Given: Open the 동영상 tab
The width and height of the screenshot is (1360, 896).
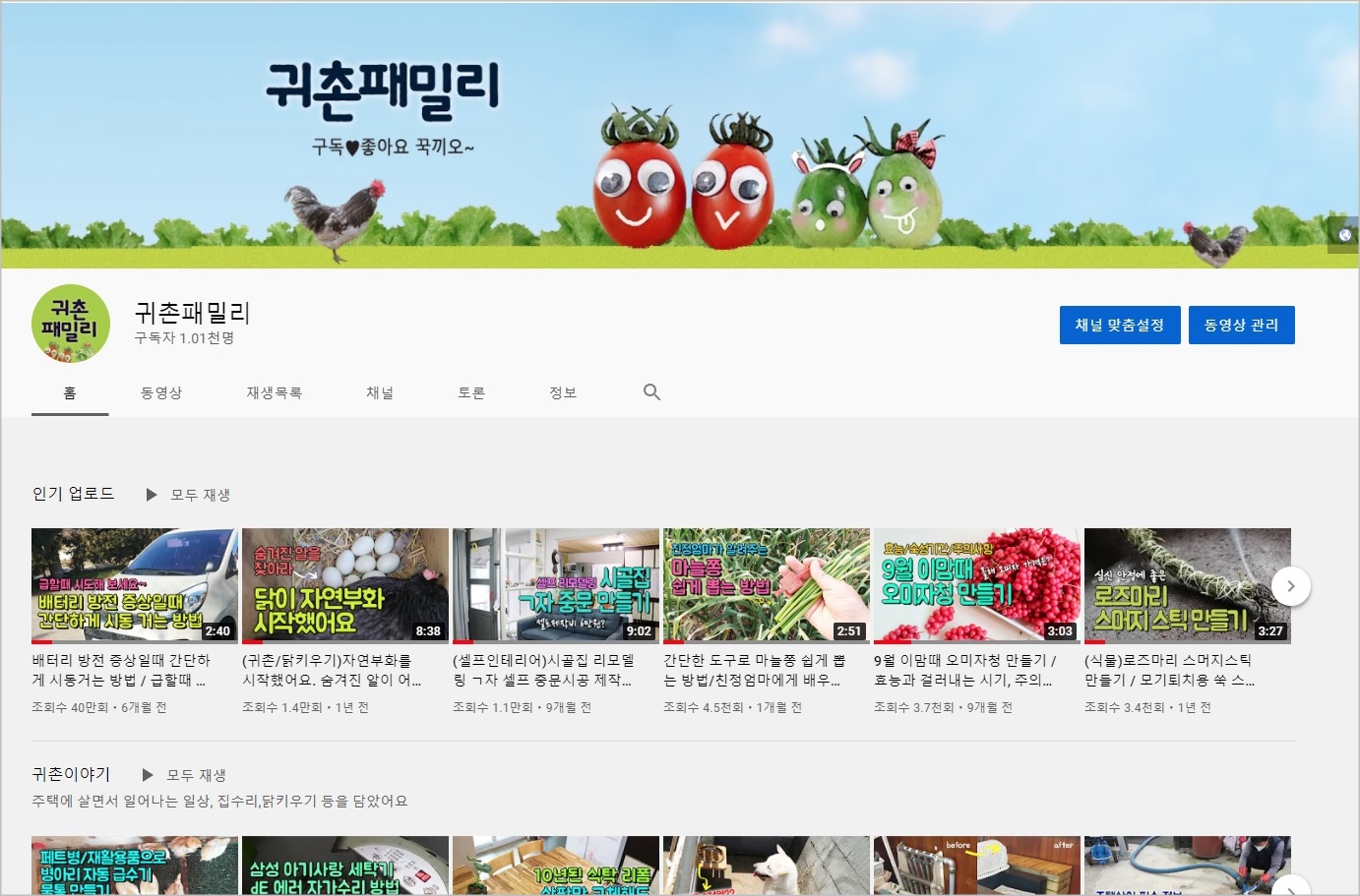Looking at the screenshot, I should point(161,392).
